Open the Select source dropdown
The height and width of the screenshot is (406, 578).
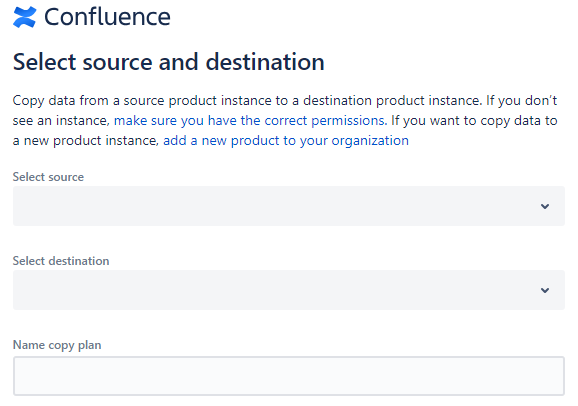289,206
